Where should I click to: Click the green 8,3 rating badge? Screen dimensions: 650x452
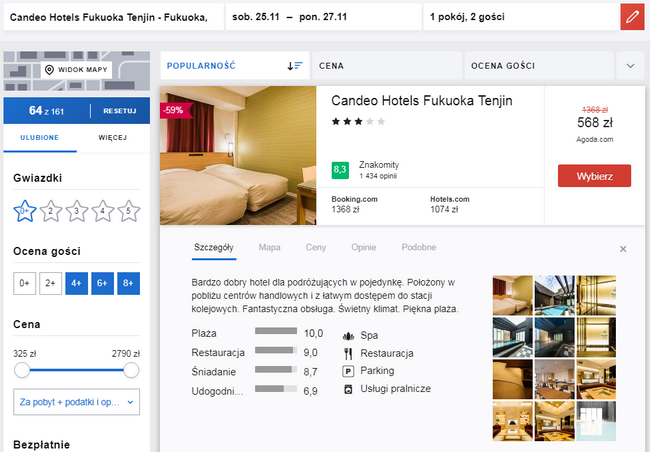[x=340, y=170]
